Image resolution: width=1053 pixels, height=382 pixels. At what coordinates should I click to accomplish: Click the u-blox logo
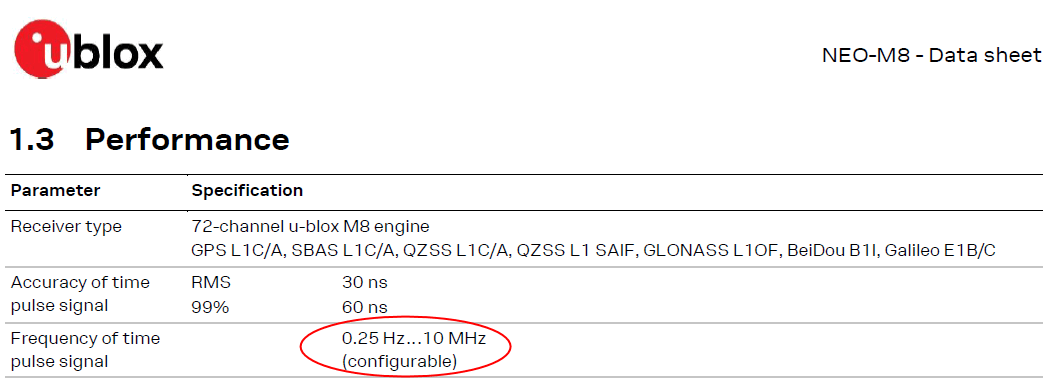coord(89,50)
